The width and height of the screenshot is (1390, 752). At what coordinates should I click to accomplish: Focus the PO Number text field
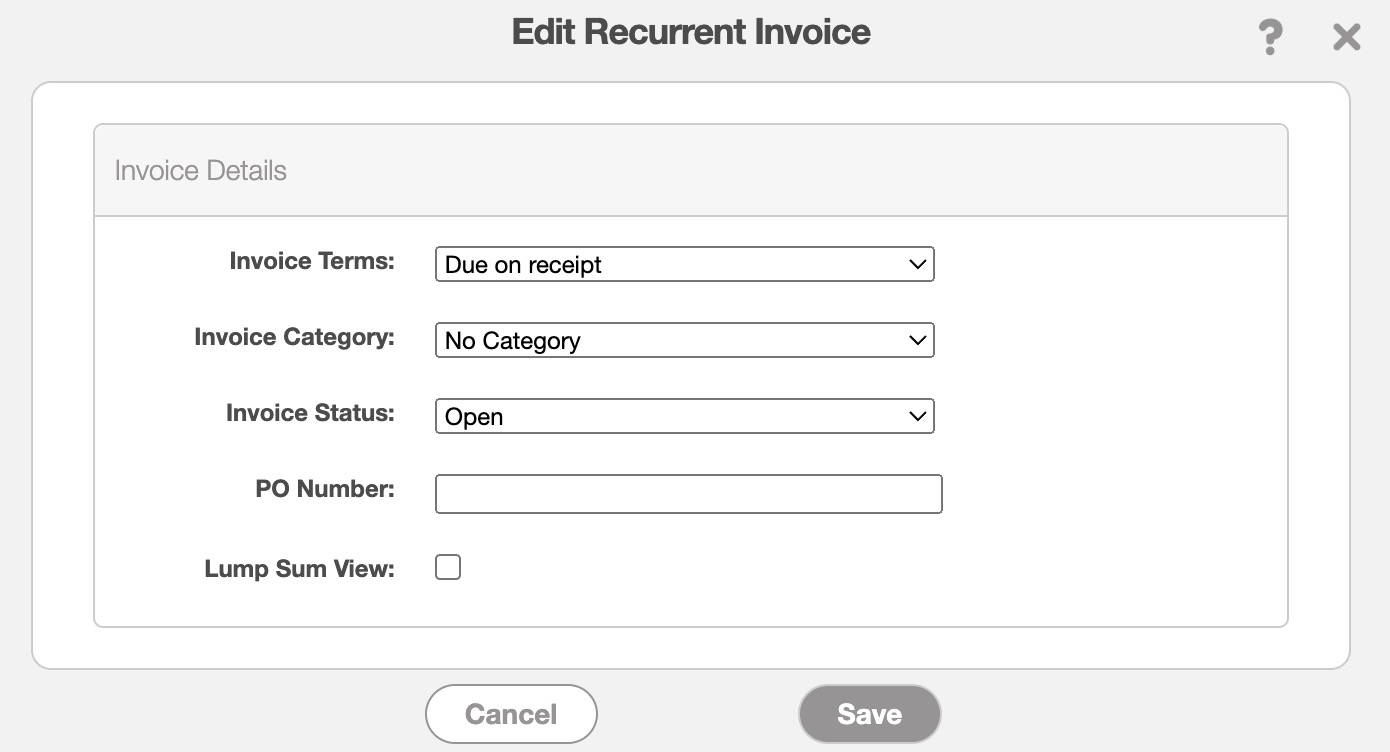point(688,494)
